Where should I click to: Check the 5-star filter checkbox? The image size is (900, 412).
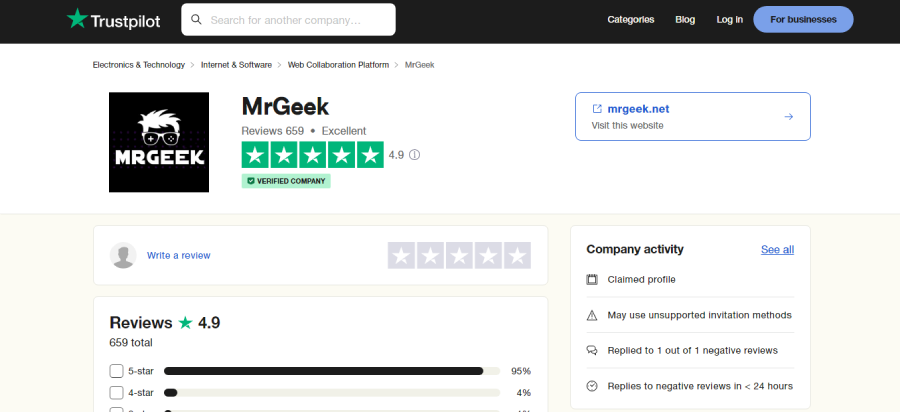pos(117,371)
